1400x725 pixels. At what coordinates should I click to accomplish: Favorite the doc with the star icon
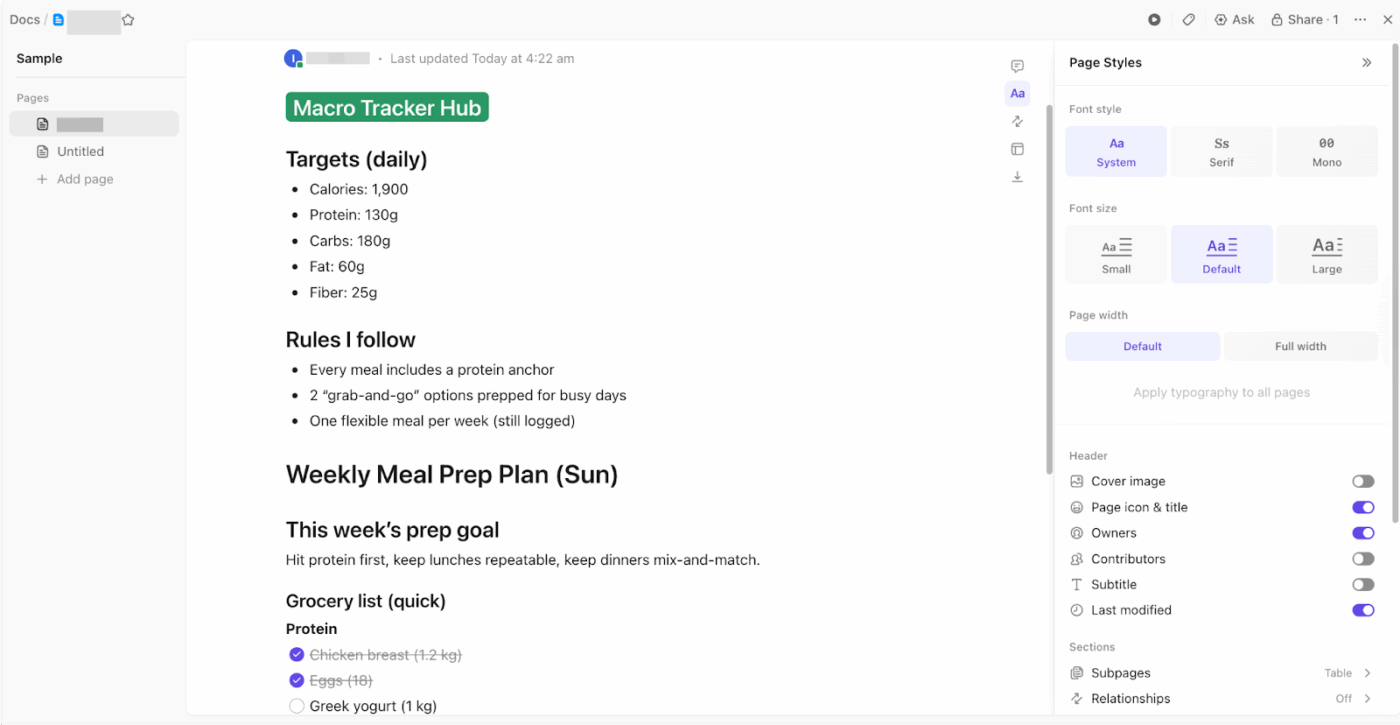tap(128, 20)
